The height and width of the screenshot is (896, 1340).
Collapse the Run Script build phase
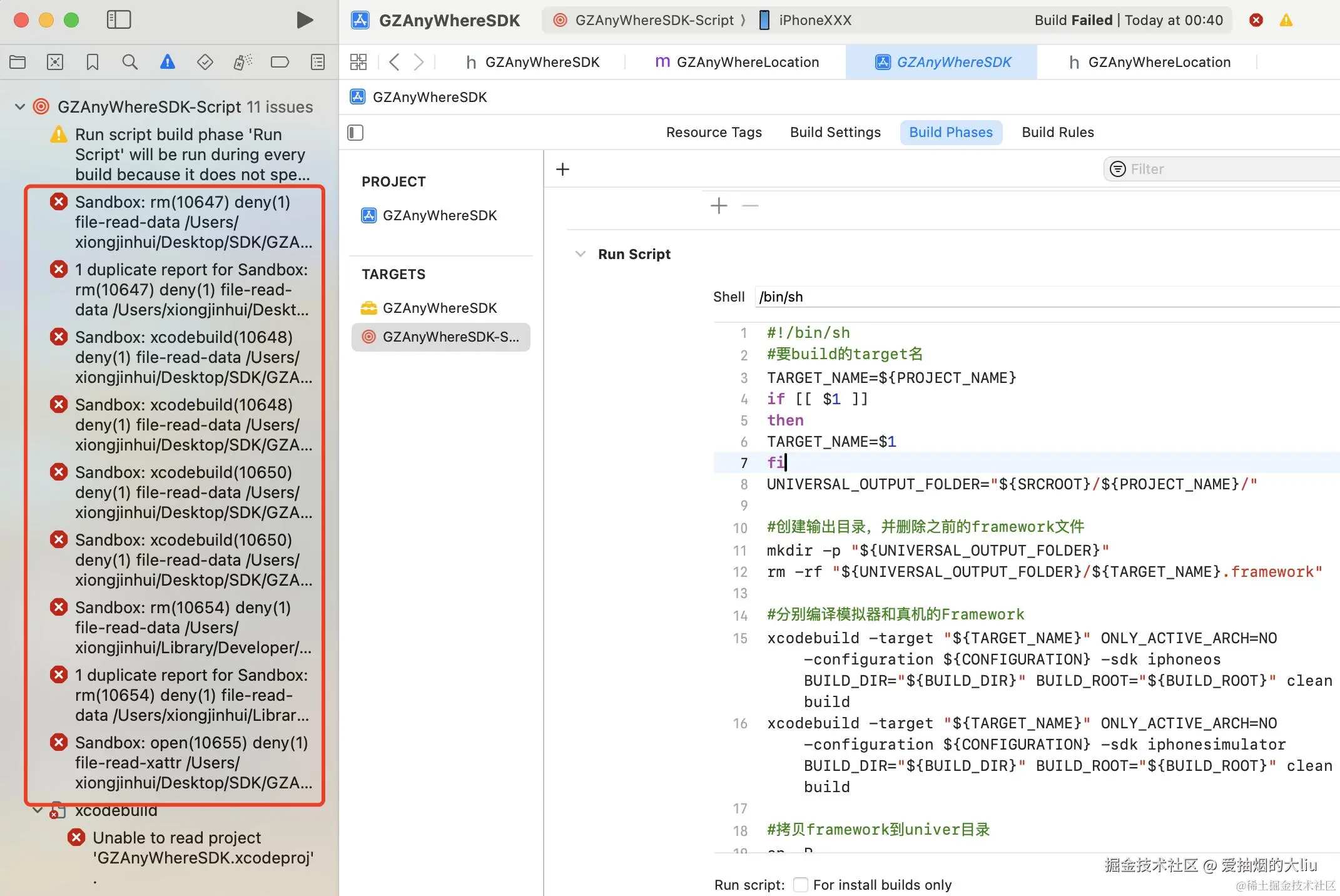[580, 254]
